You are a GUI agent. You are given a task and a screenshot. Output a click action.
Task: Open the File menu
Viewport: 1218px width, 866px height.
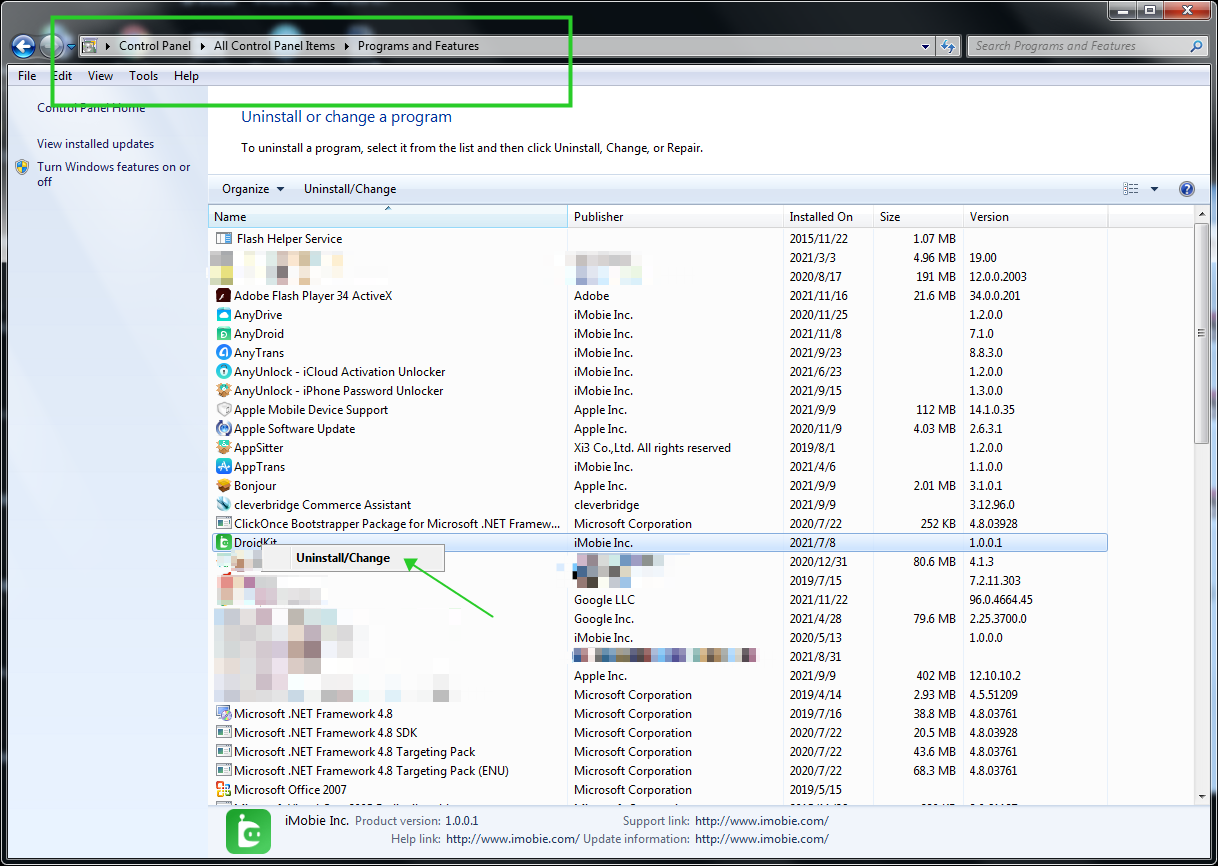coord(27,76)
